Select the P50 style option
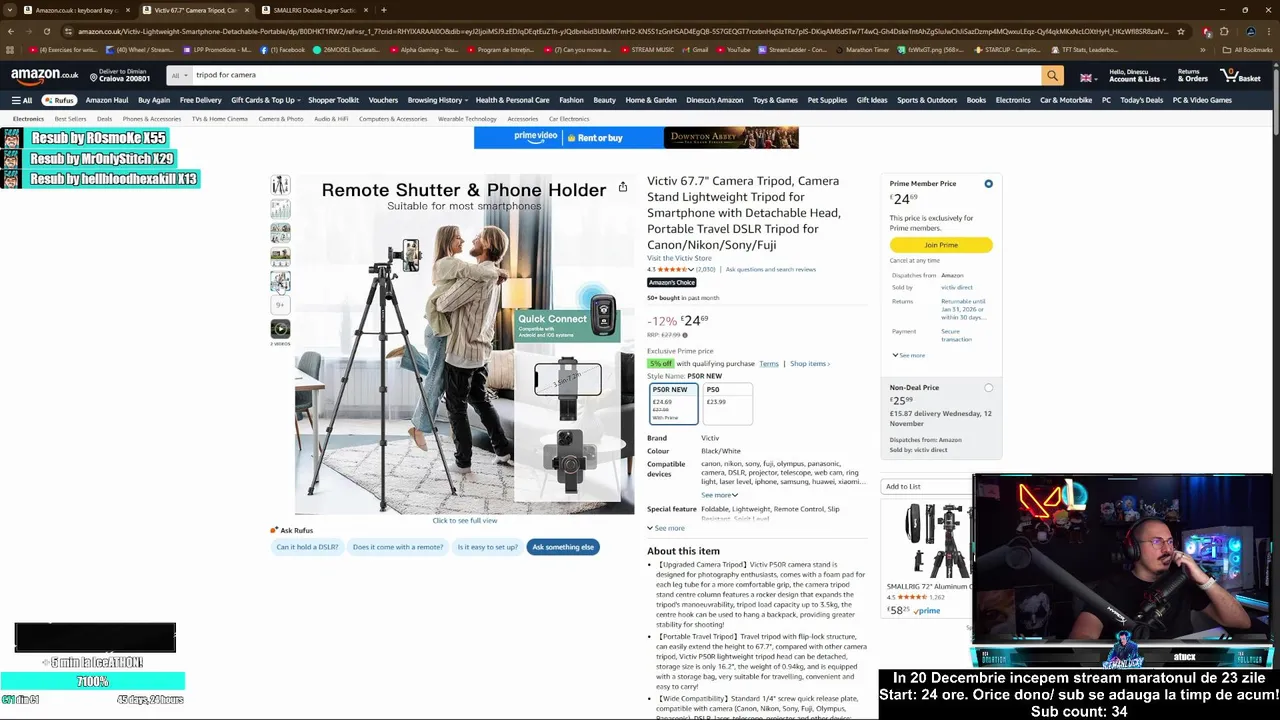 [727, 404]
